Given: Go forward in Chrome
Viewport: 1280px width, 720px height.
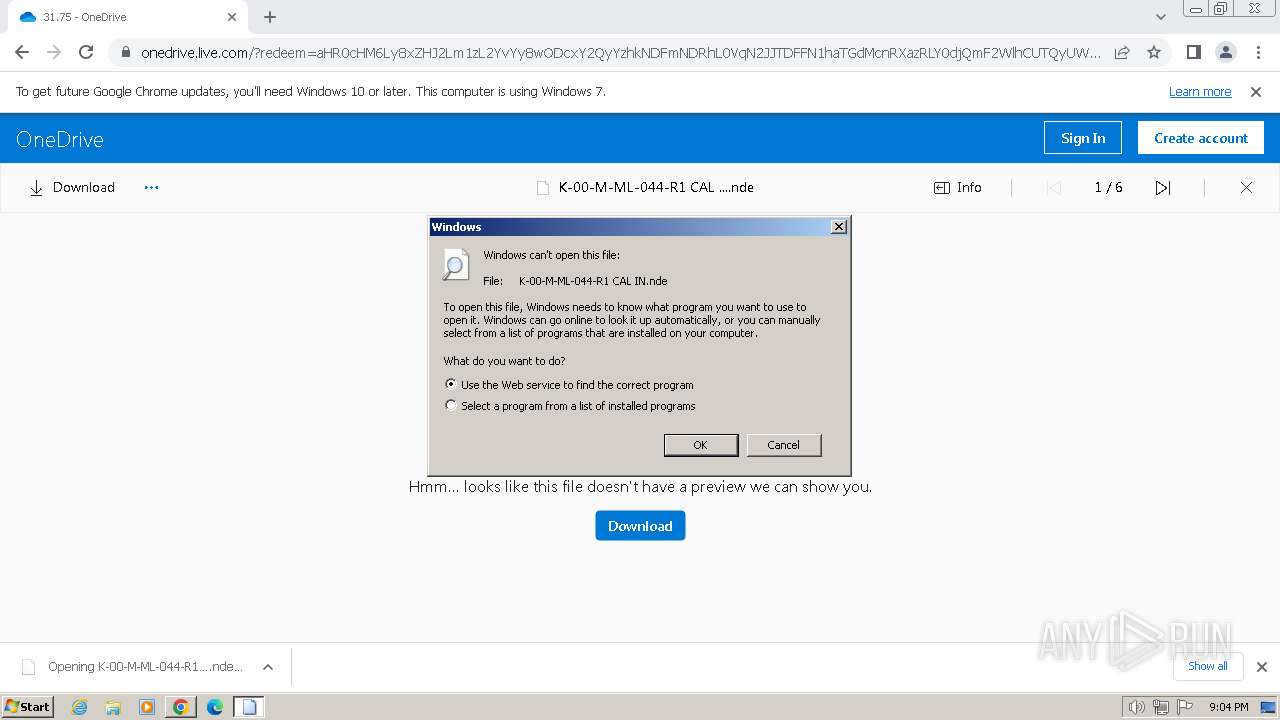Looking at the screenshot, I should coord(54,52).
